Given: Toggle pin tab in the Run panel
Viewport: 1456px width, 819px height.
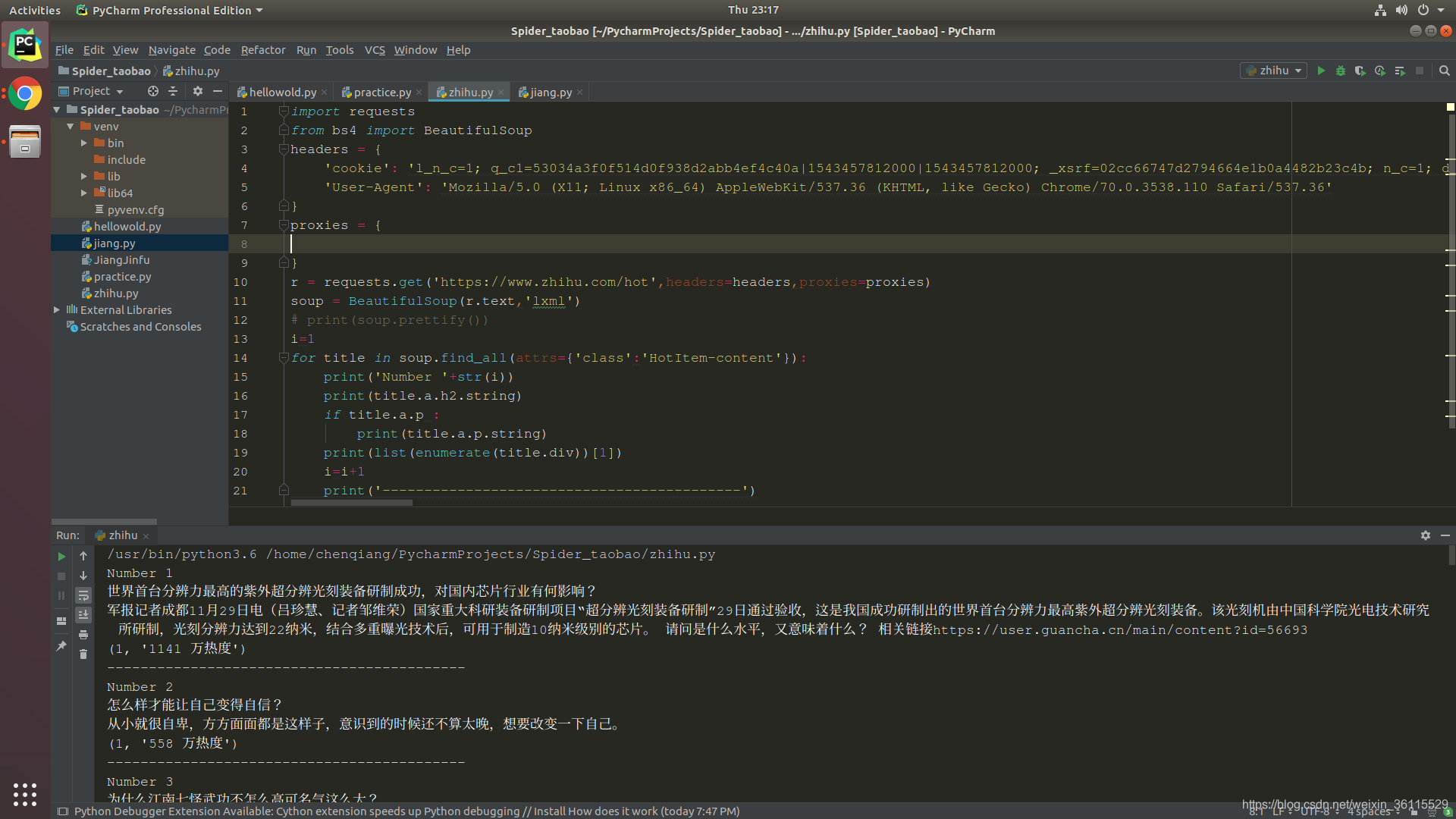Looking at the screenshot, I should point(61,645).
